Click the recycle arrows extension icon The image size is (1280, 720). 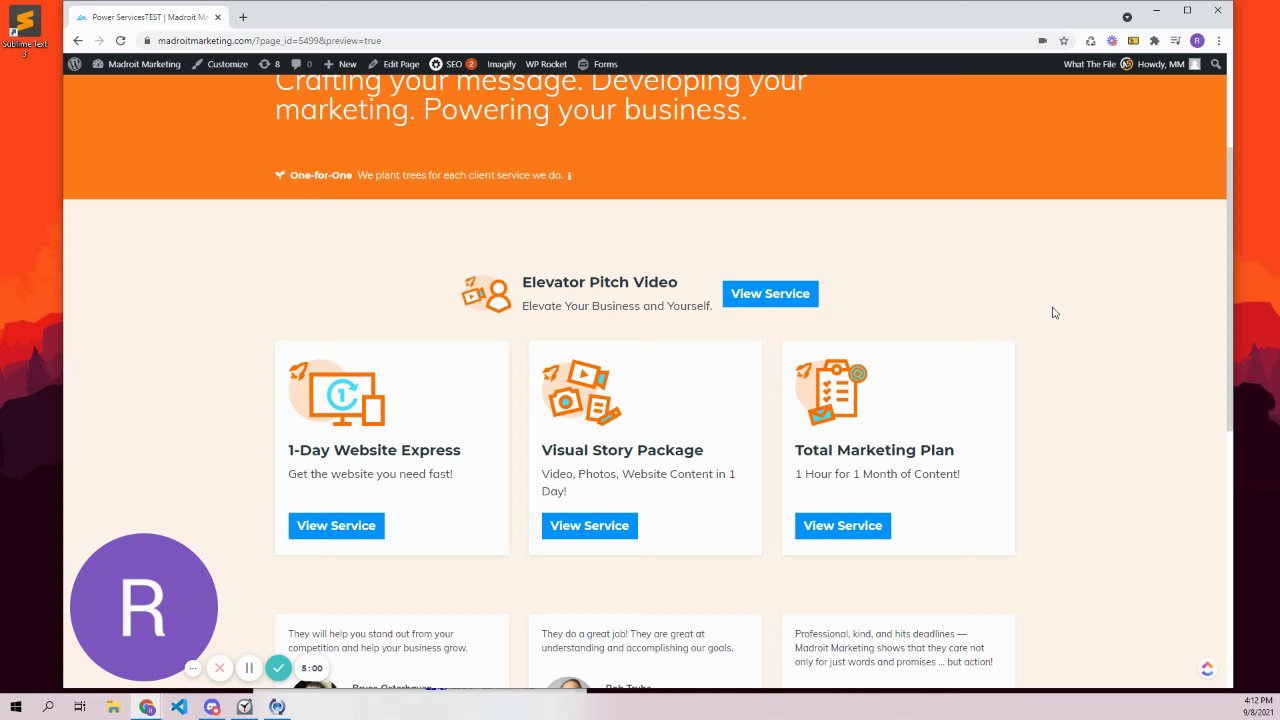pos(1090,41)
